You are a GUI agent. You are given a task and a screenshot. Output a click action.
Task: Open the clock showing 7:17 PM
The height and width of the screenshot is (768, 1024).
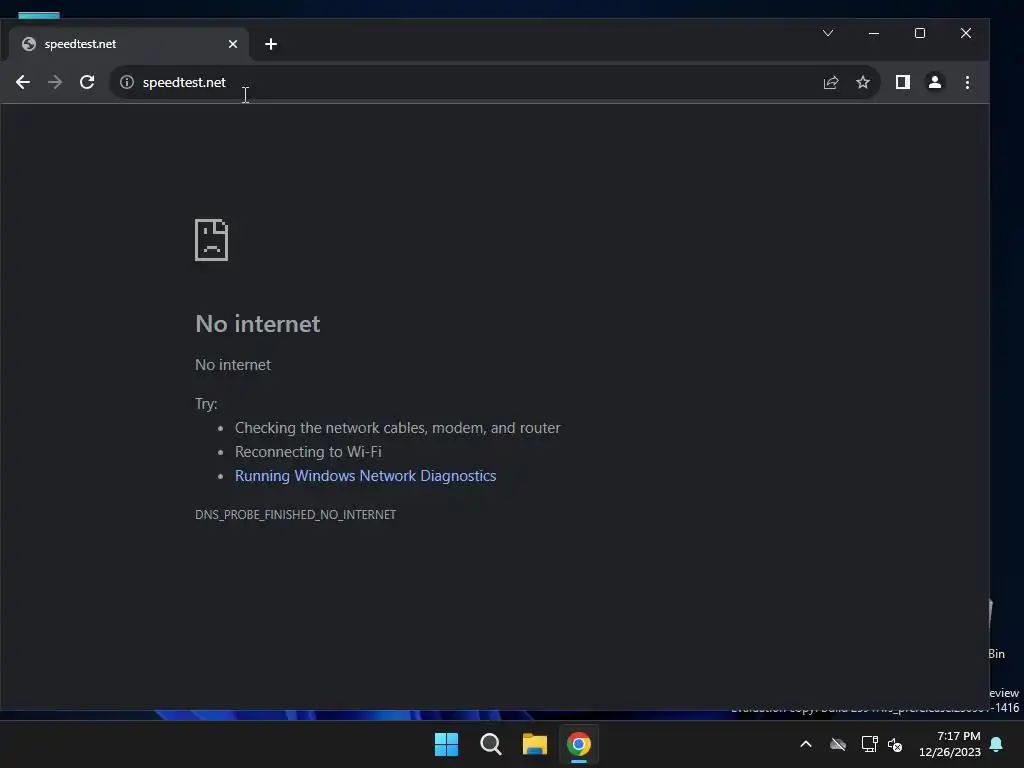click(950, 744)
